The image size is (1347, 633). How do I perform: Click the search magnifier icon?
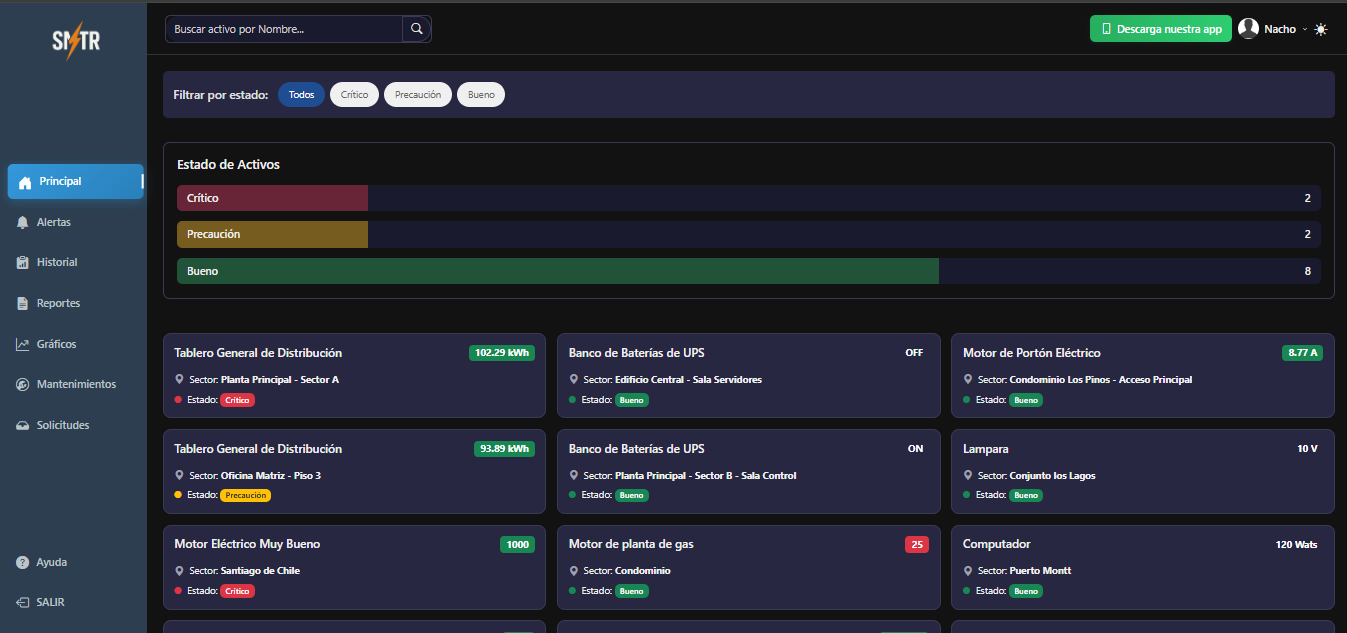[x=416, y=29]
